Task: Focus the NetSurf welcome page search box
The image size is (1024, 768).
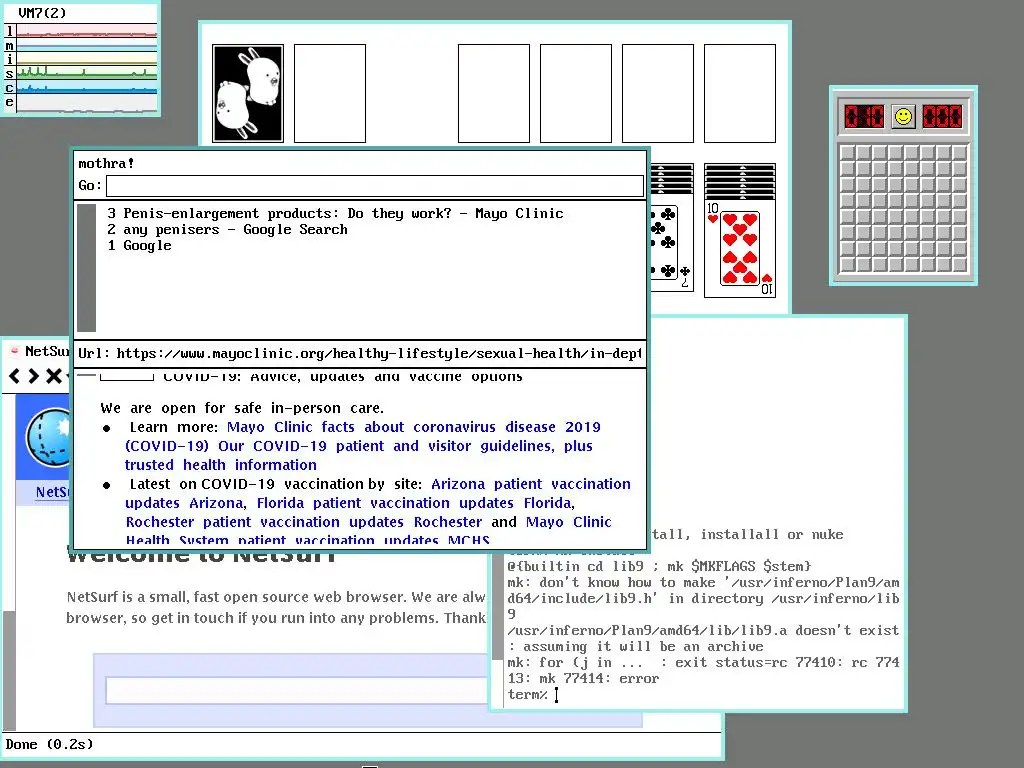Action: [x=297, y=690]
